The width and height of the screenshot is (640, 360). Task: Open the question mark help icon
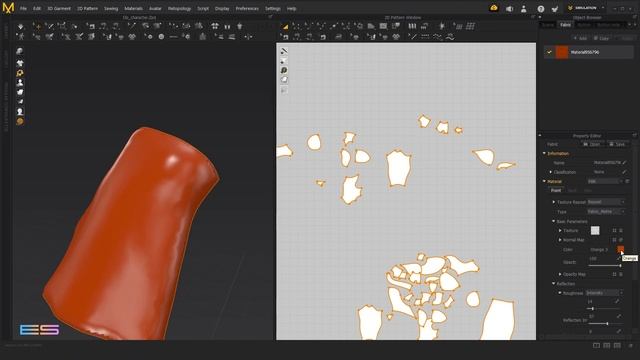541,9
